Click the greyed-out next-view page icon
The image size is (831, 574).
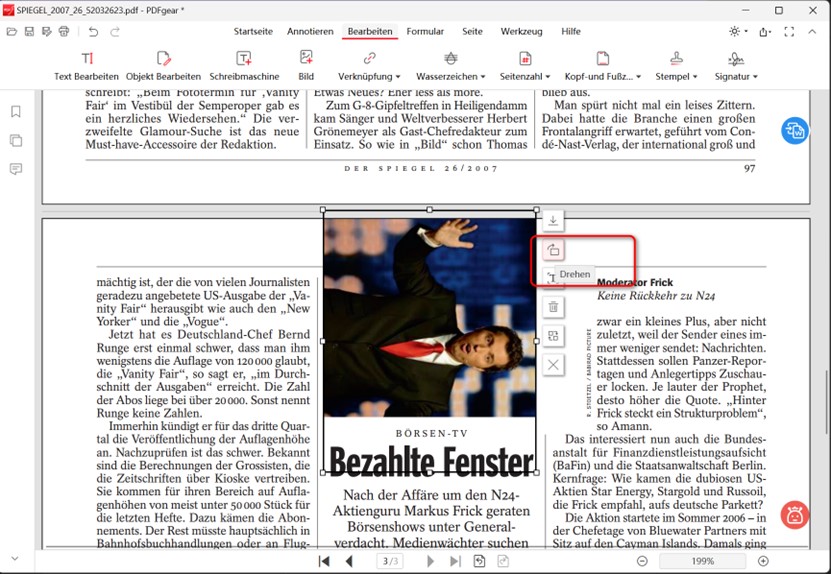pyautogui.click(x=503, y=561)
